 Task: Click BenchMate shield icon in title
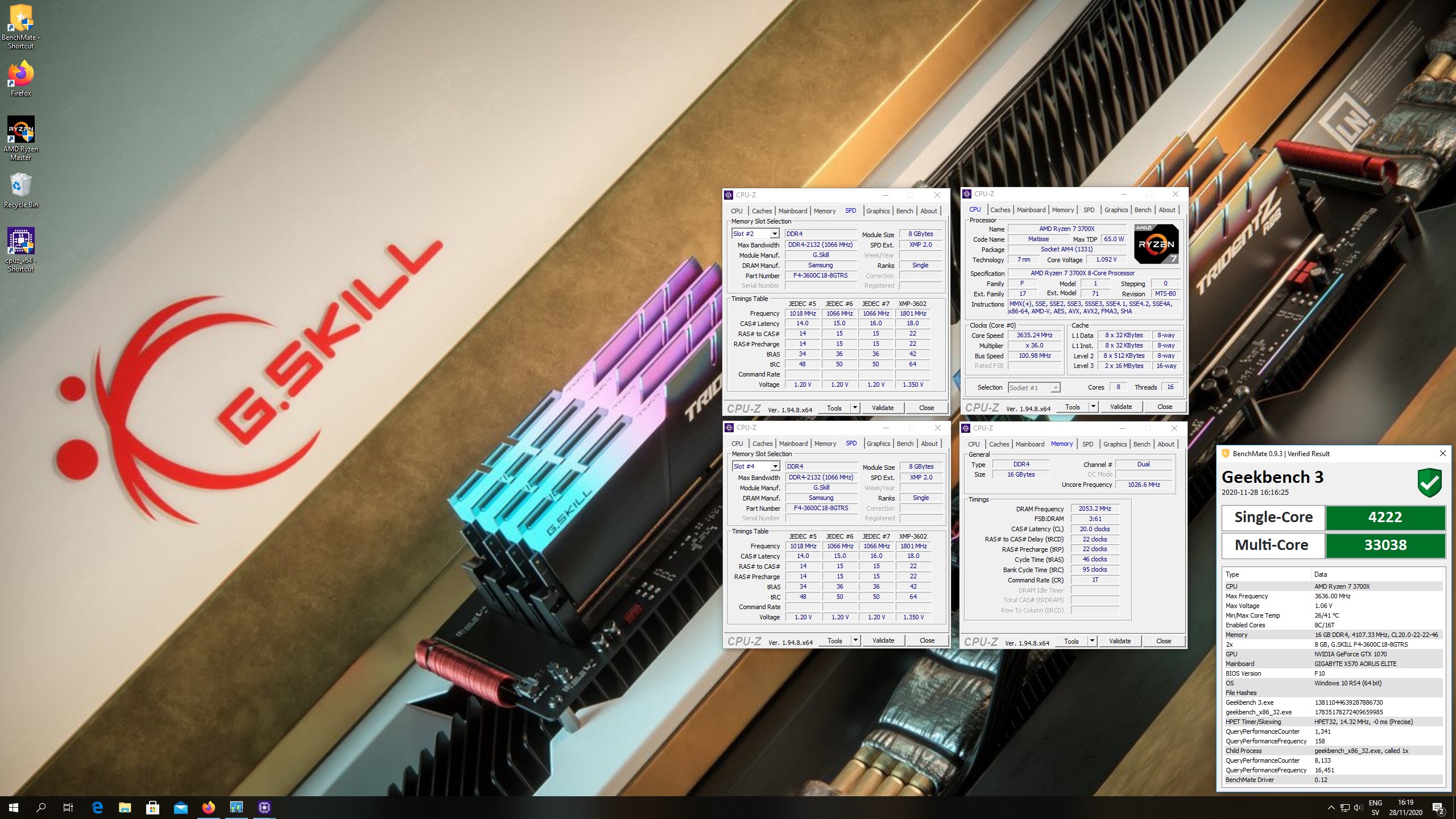click(x=1226, y=453)
